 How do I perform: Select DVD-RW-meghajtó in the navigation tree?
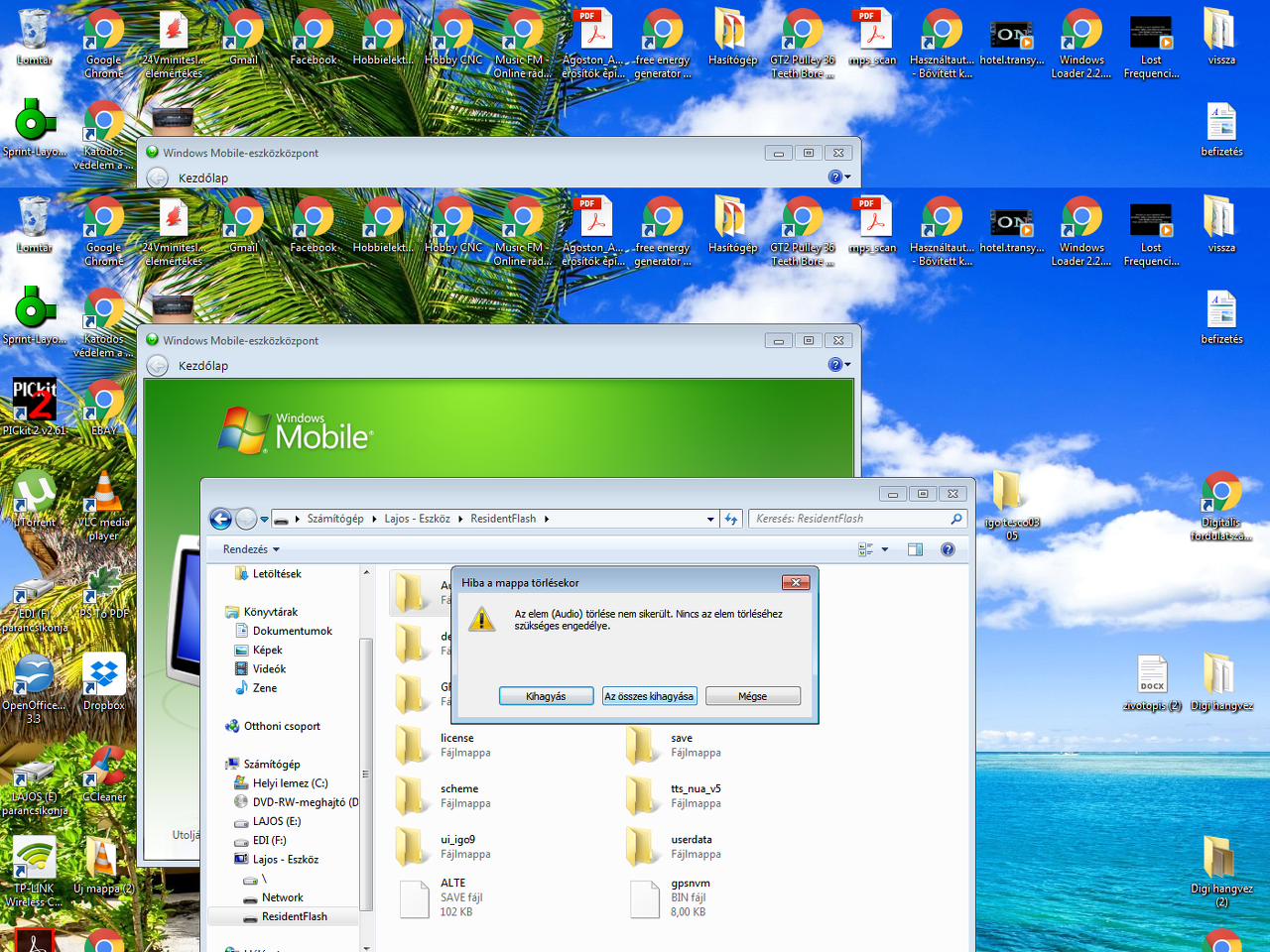(297, 801)
